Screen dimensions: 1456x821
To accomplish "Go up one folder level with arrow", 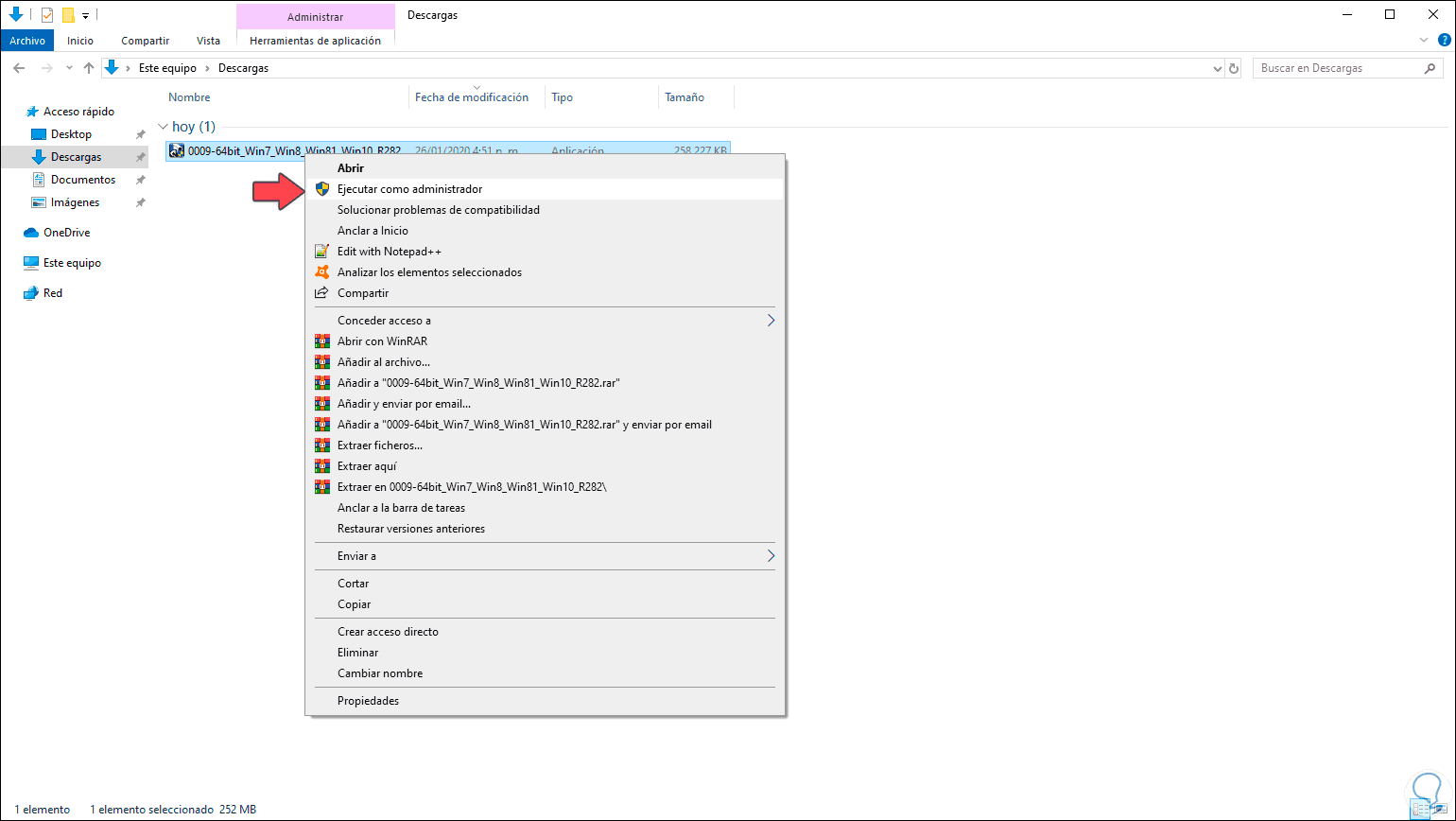I will [89, 68].
